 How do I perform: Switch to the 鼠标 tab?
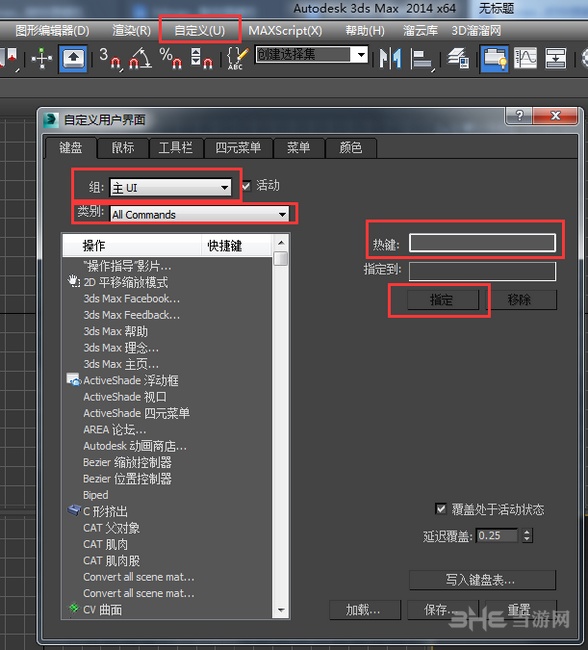pos(123,148)
